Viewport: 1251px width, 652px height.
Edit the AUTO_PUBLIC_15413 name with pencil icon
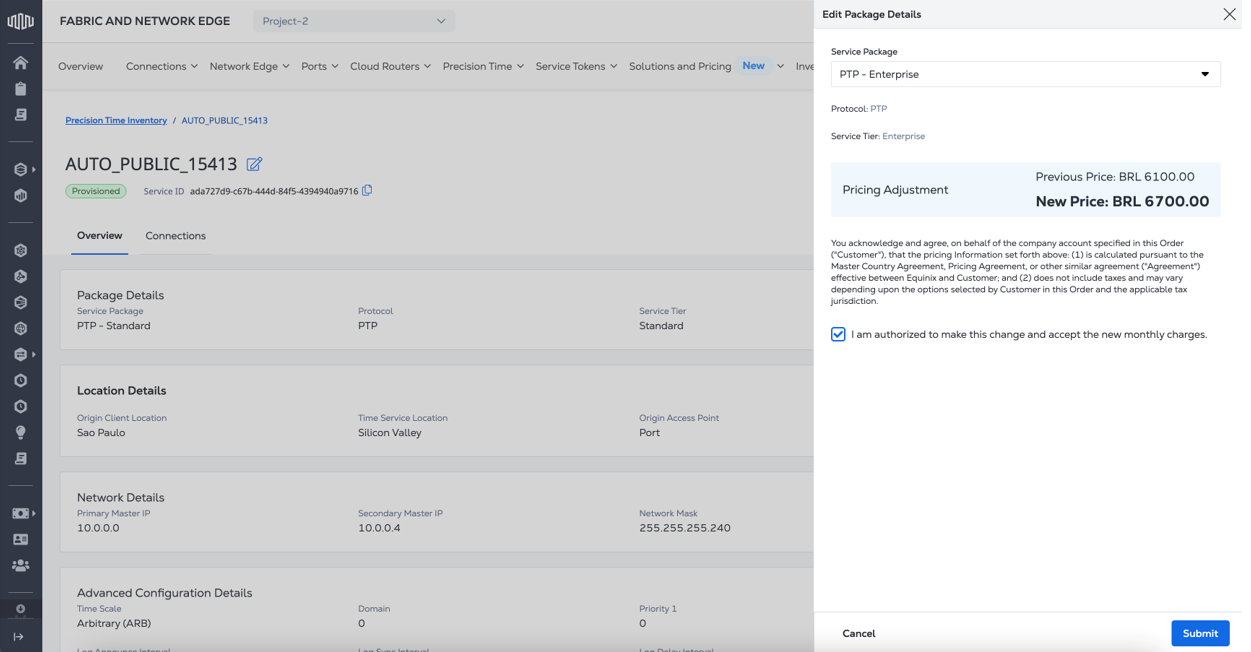tap(254, 164)
